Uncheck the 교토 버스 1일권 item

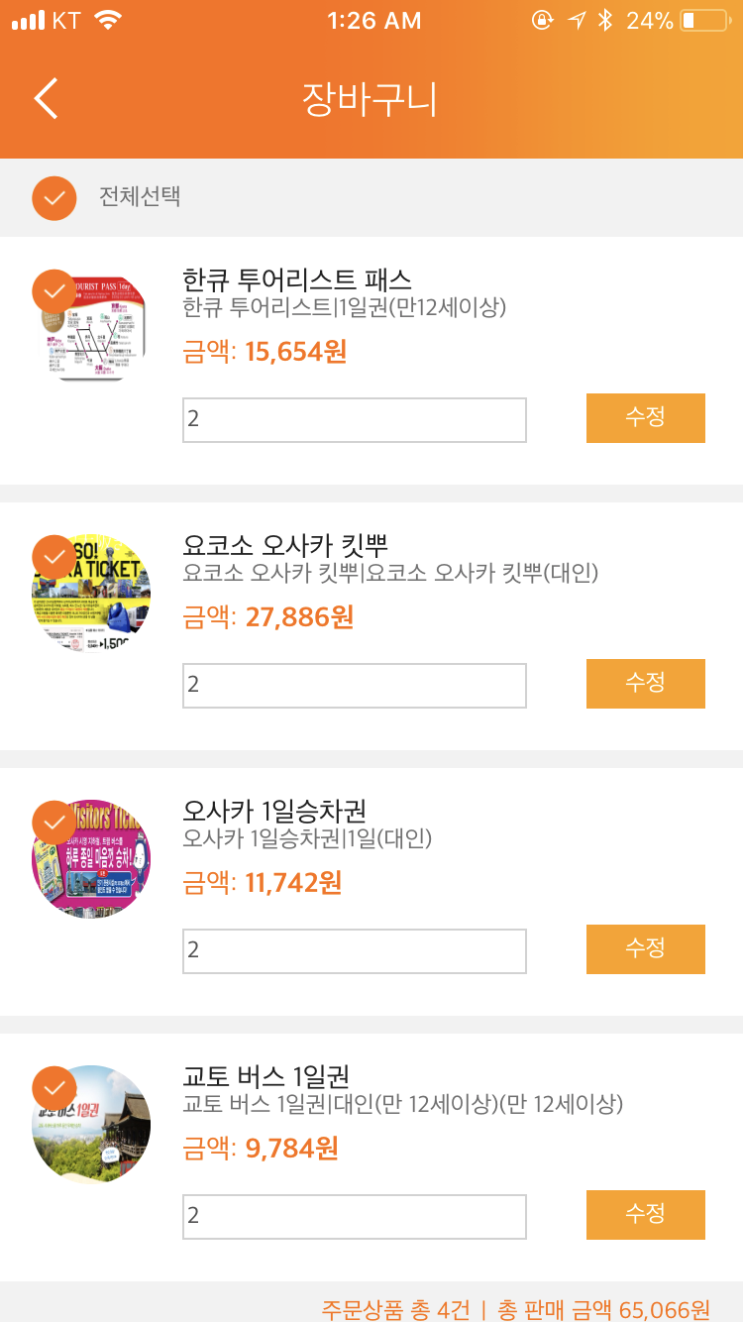tap(54, 1088)
